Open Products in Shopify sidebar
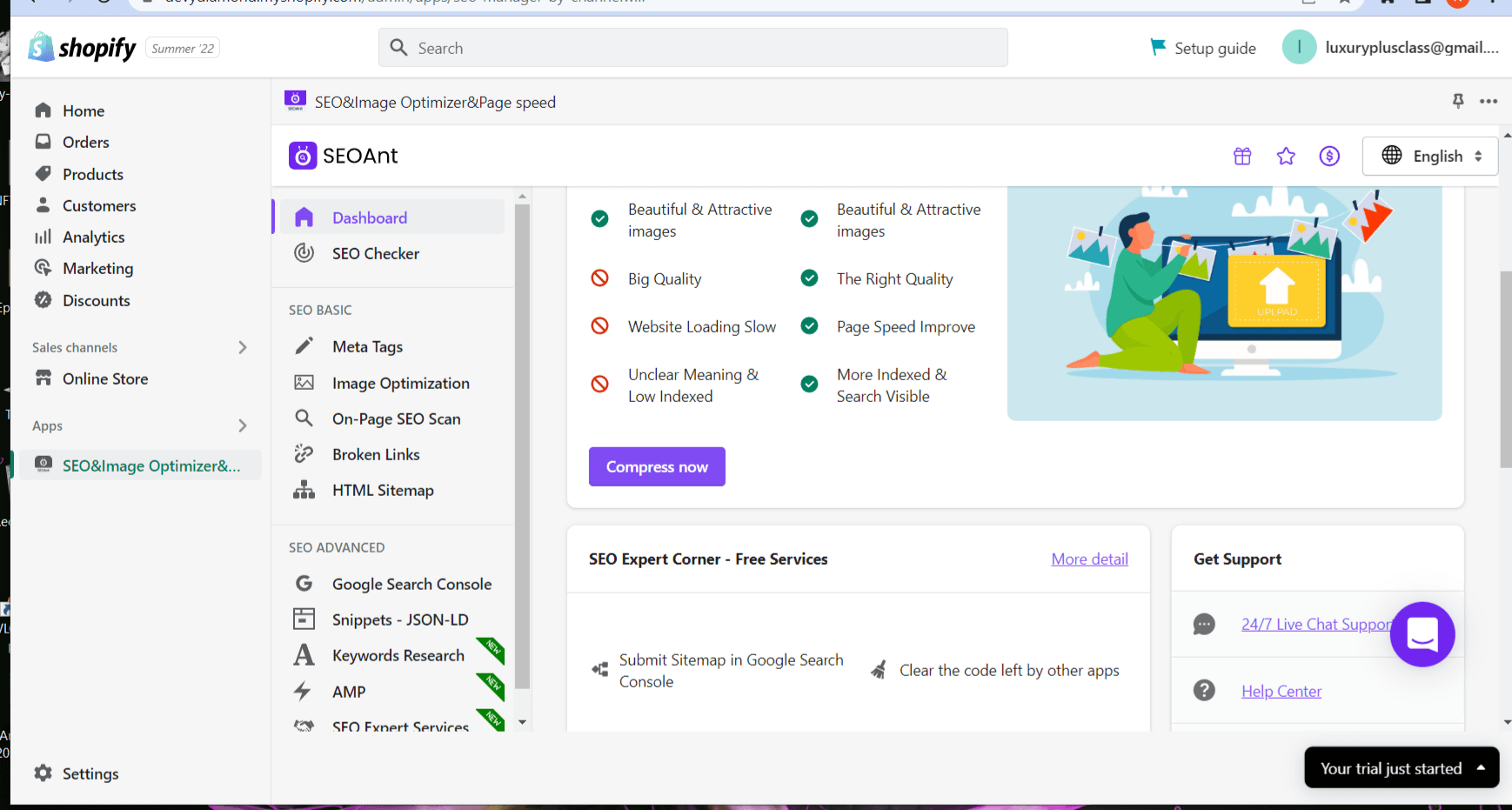 pyautogui.click(x=93, y=174)
